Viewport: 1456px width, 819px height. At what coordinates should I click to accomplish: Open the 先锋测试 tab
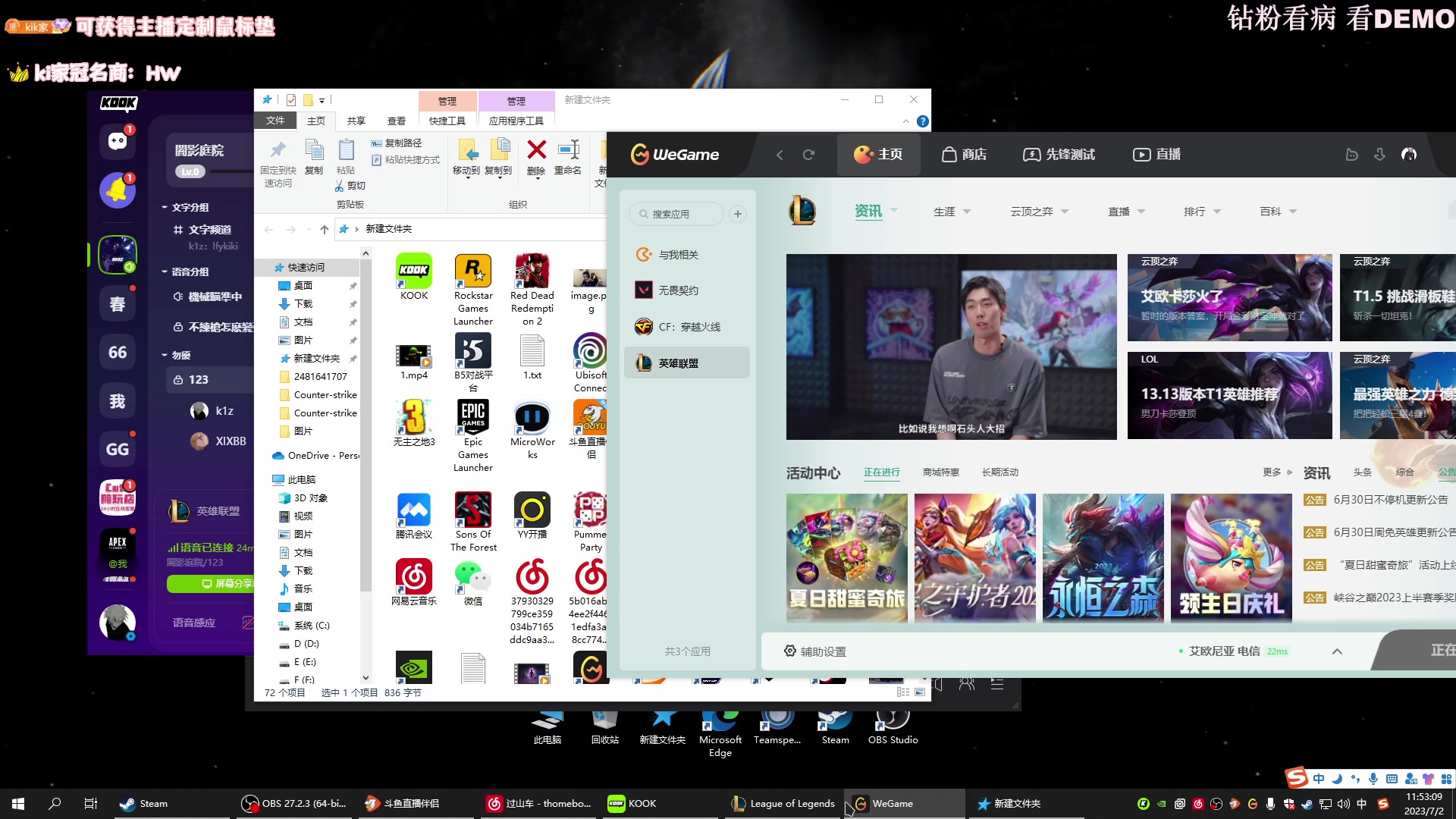(x=1059, y=155)
